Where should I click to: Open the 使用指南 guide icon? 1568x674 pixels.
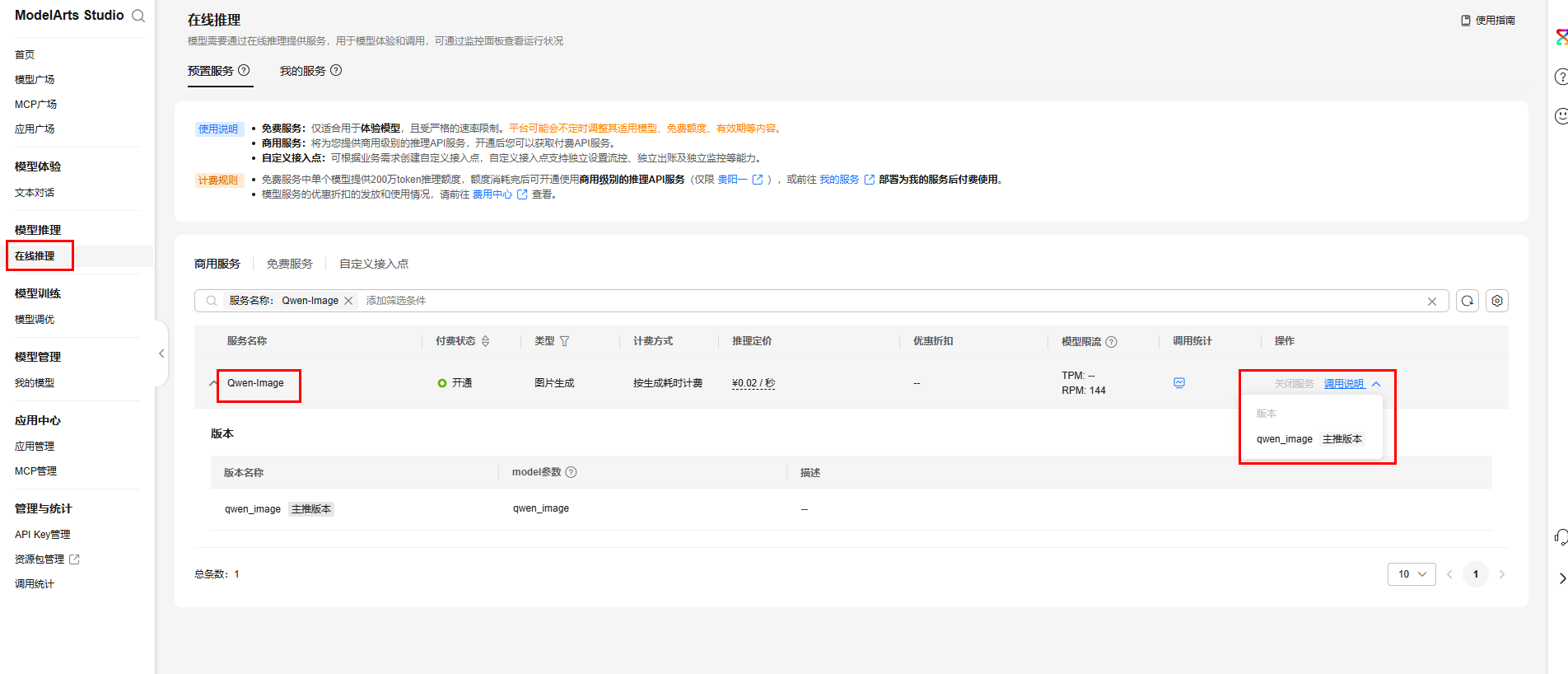click(x=1466, y=21)
